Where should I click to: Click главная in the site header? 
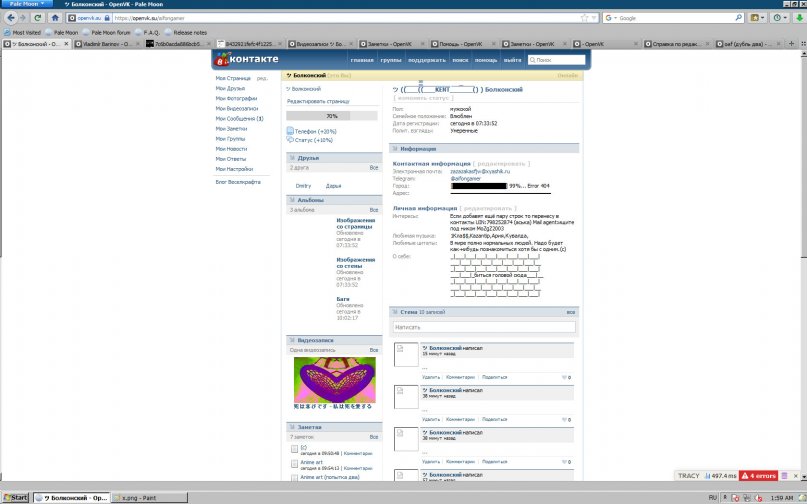(362, 60)
